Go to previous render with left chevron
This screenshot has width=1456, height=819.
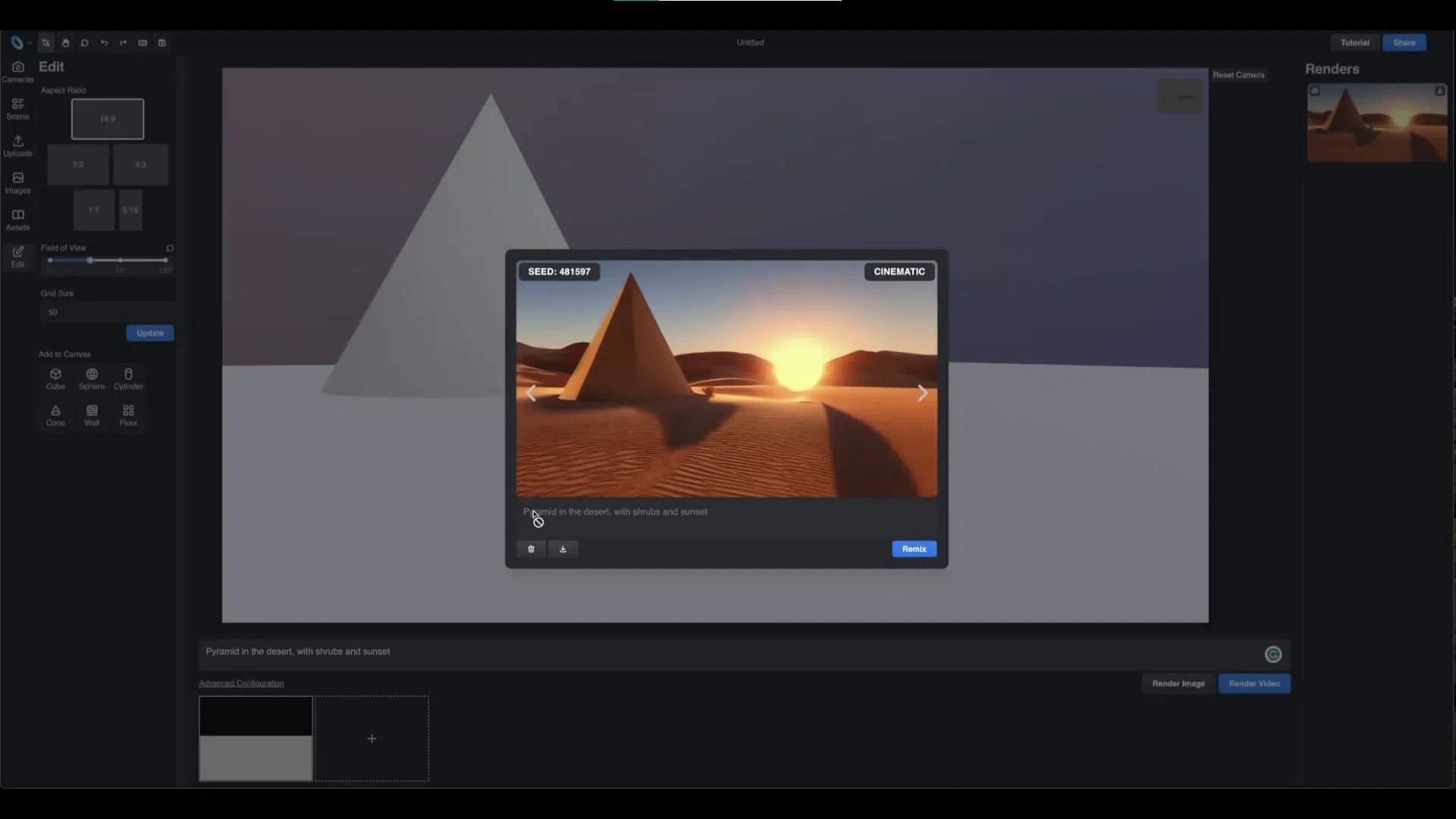[531, 393]
